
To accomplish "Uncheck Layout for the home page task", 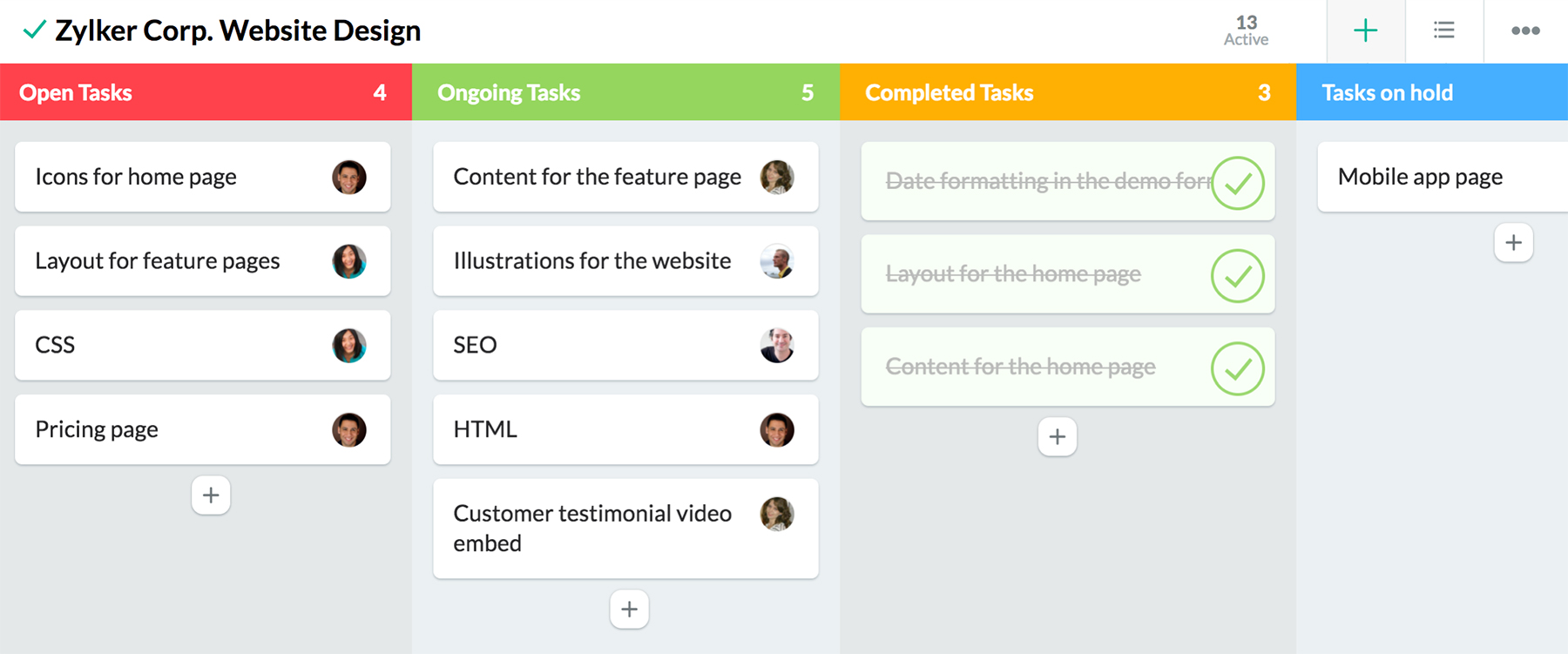I will (x=1237, y=276).
